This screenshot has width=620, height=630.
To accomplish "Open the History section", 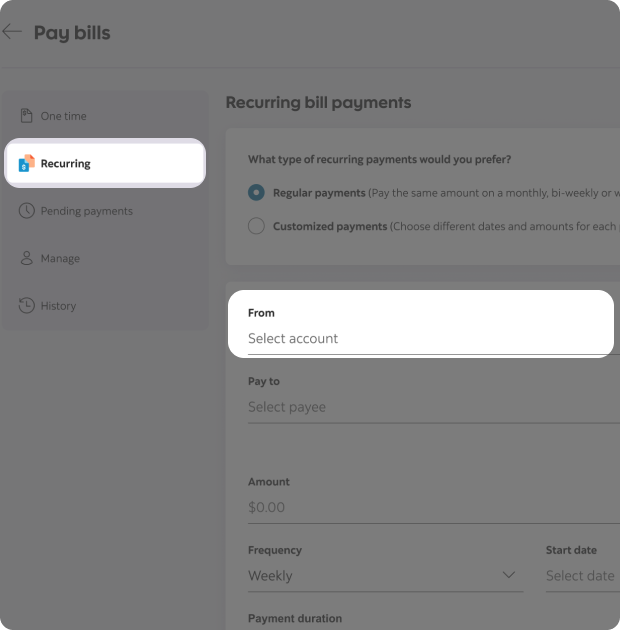I will point(58,306).
